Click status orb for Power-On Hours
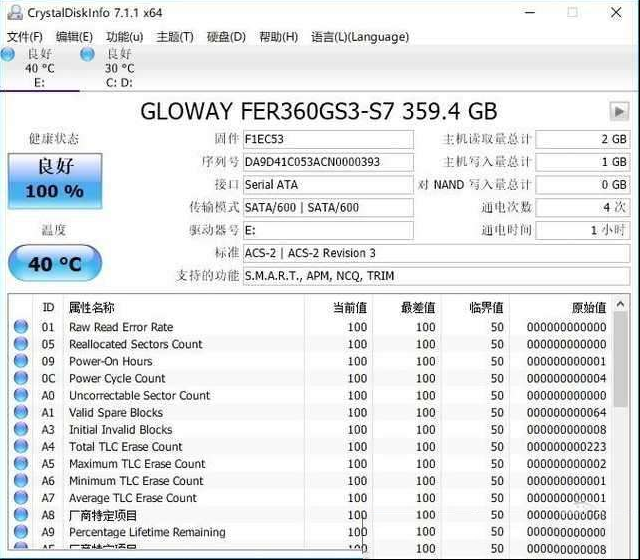 [21, 361]
